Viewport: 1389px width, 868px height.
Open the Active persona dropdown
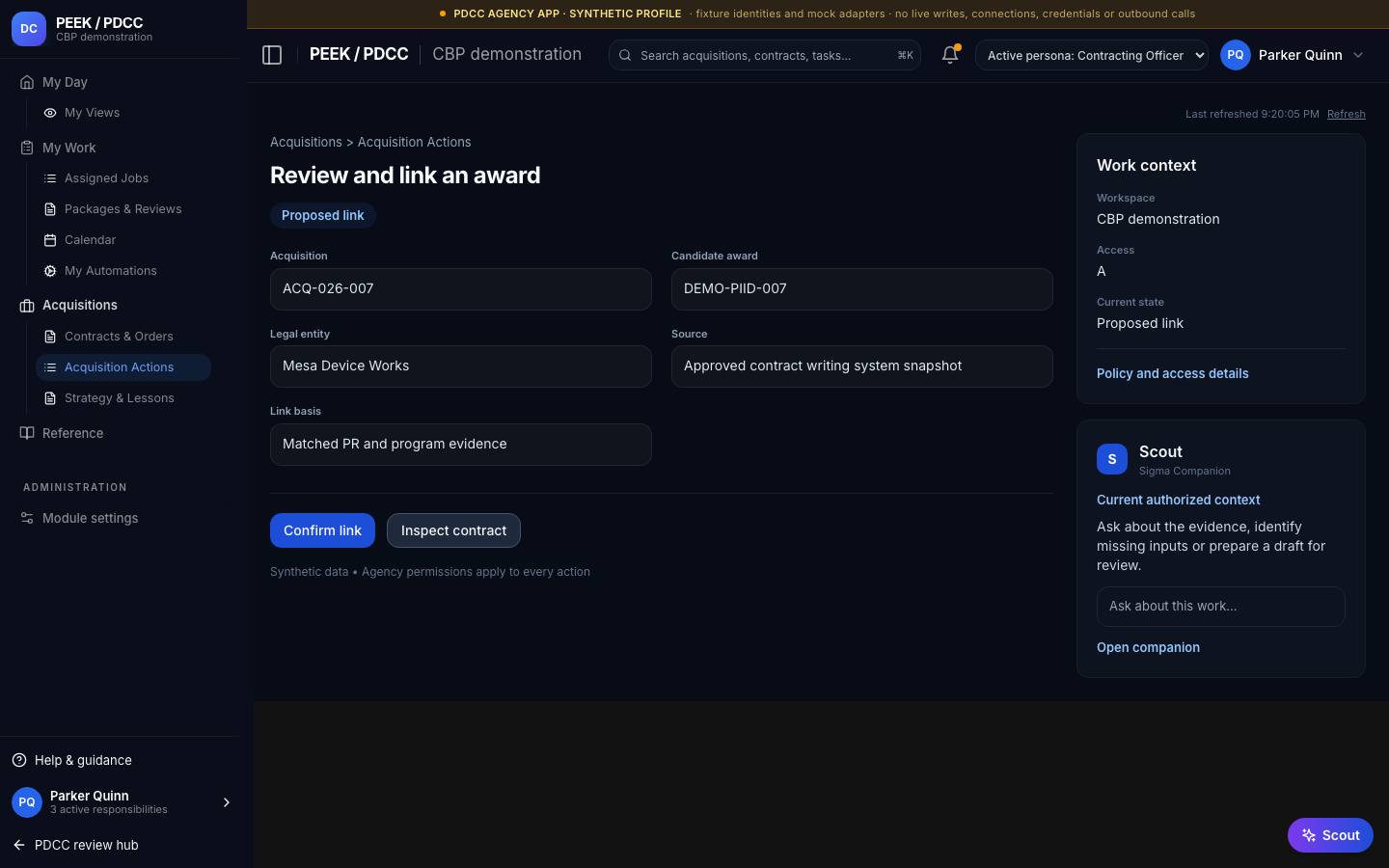click(x=1092, y=55)
